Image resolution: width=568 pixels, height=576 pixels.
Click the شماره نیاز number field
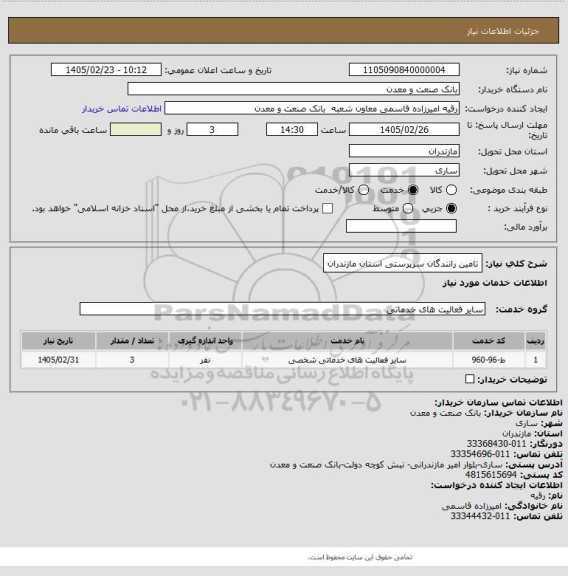pyautogui.click(x=404, y=70)
